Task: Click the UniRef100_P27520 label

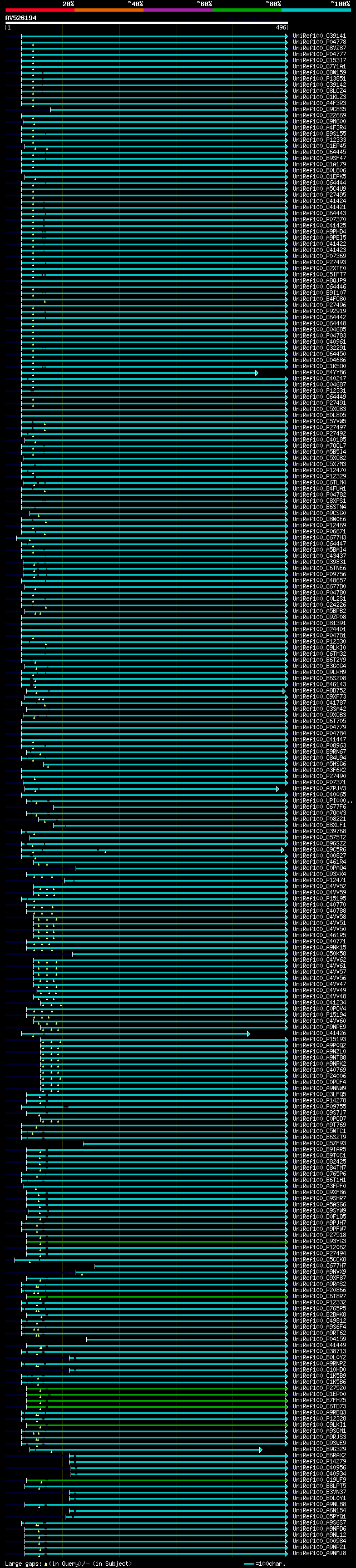Action: coord(319,1388)
